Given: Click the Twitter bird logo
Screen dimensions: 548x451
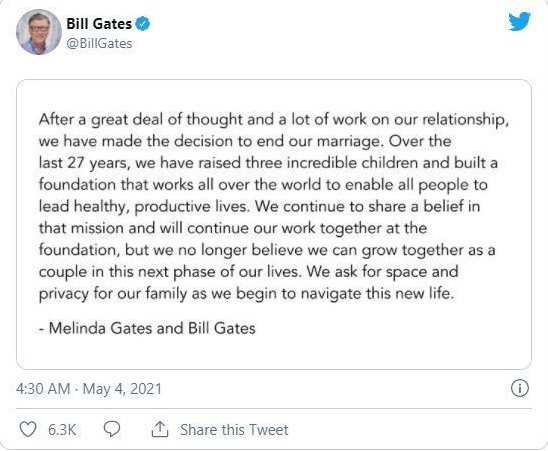Looking at the screenshot, I should point(519,21).
